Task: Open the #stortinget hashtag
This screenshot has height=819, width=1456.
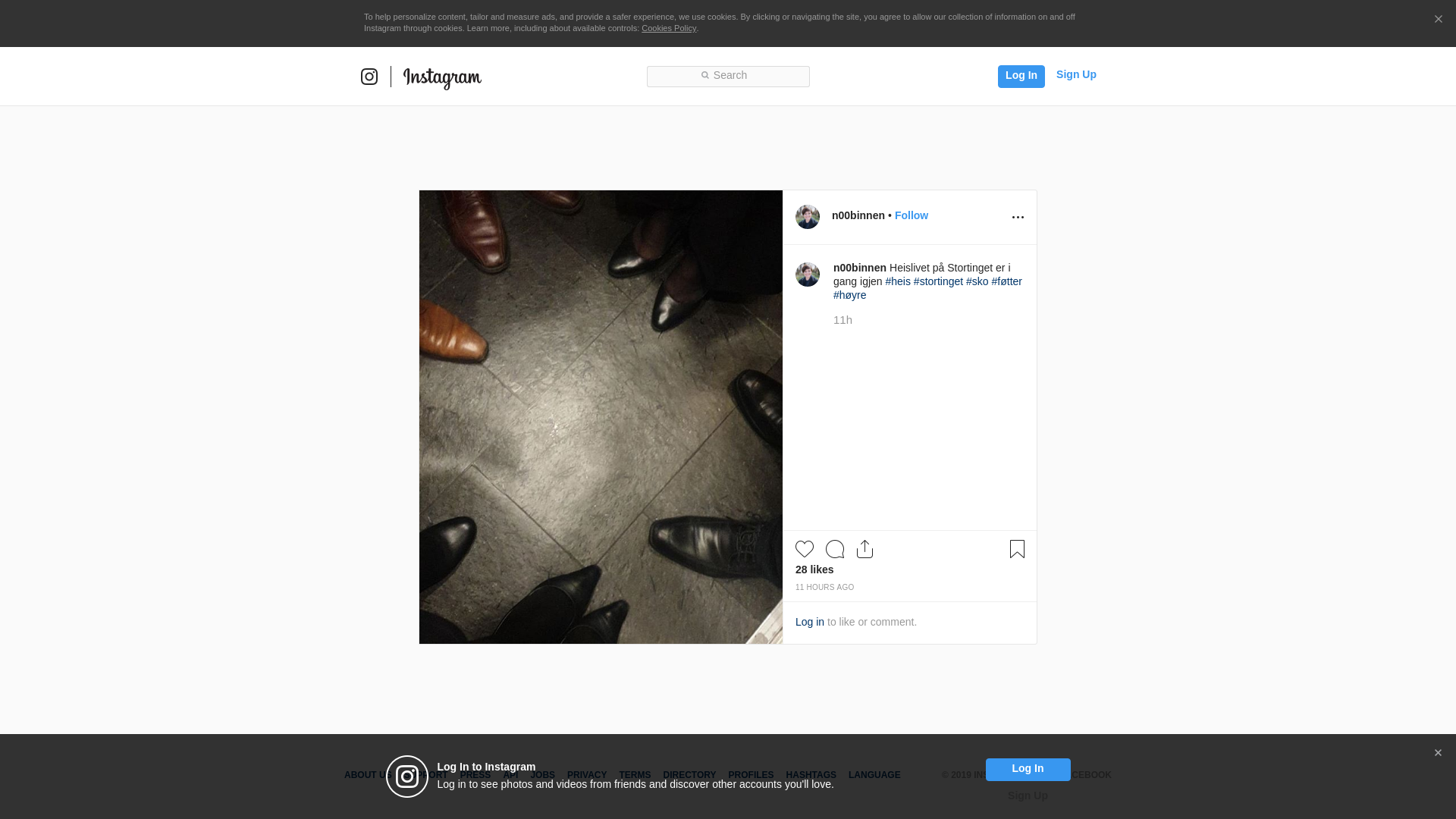Action: point(938,281)
